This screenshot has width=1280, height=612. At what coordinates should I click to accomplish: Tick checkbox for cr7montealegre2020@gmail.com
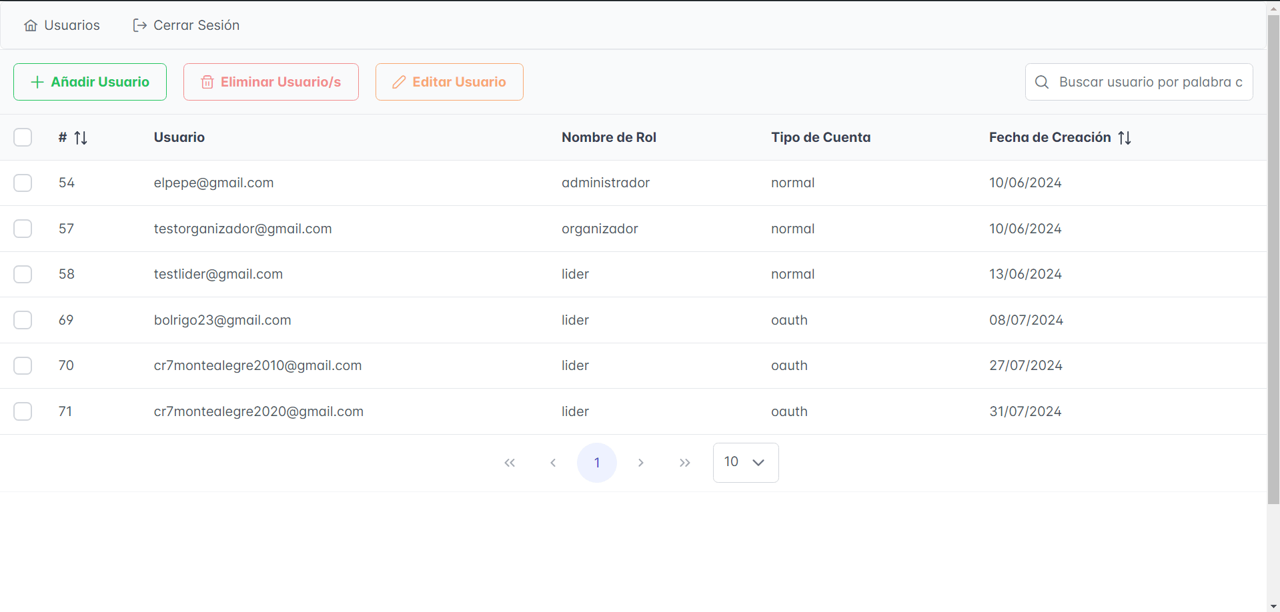coord(23,411)
